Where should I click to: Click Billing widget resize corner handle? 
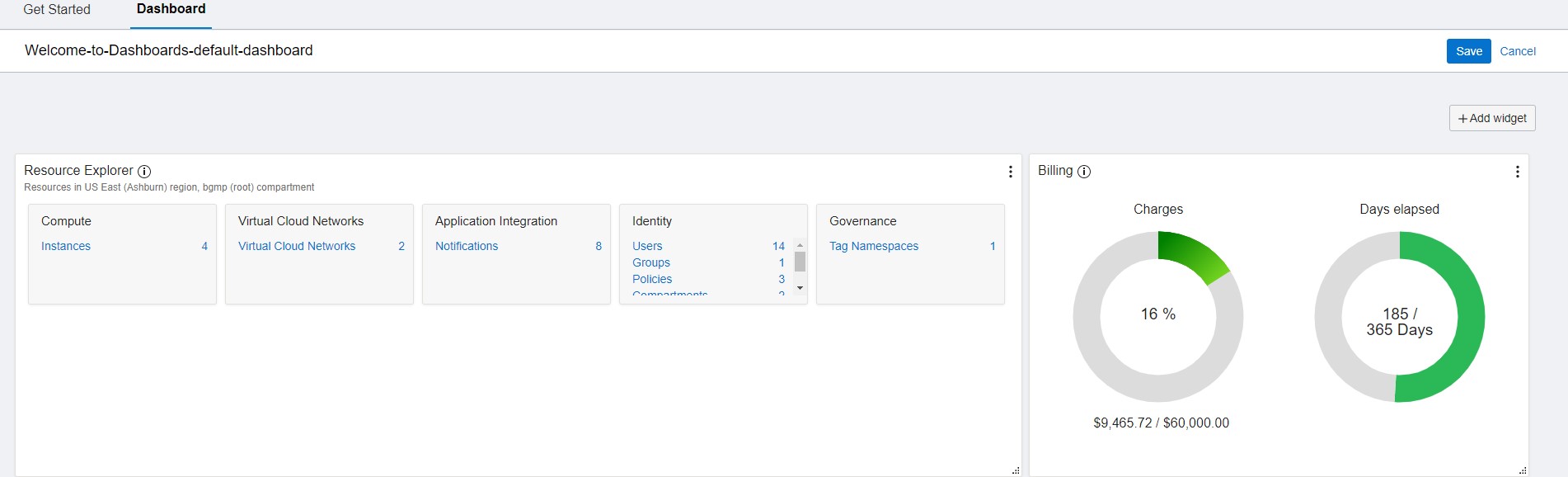pos(1522,470)
